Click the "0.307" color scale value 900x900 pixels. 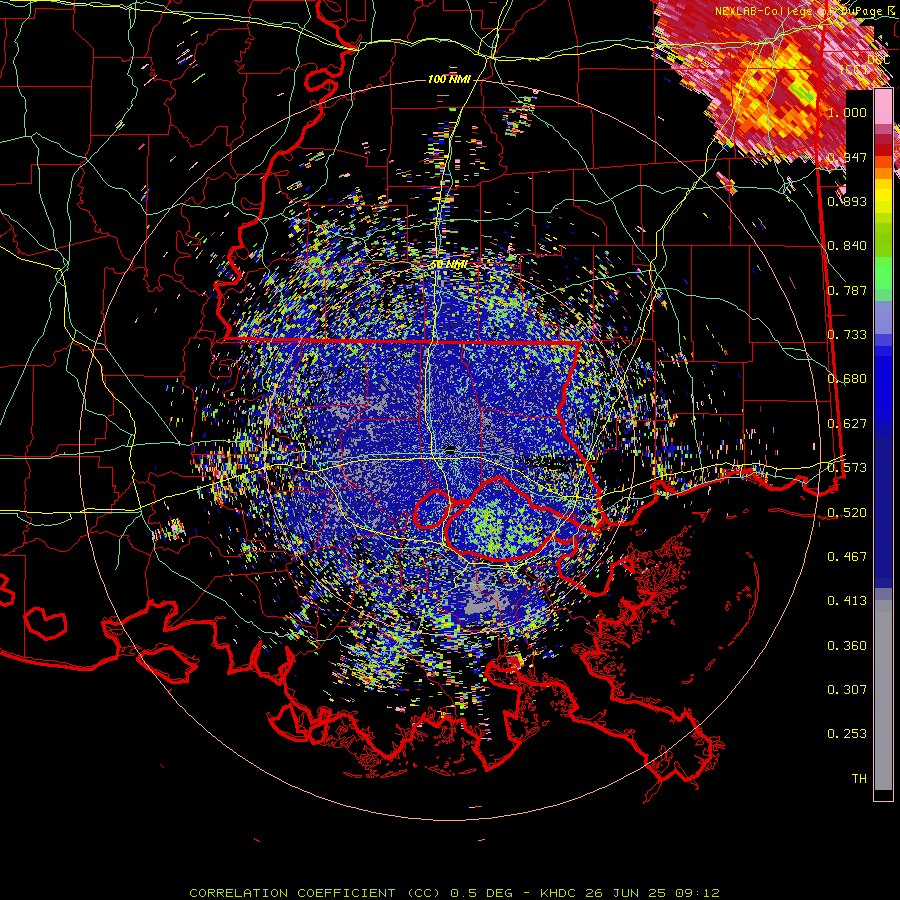click(x=847, y=690)
